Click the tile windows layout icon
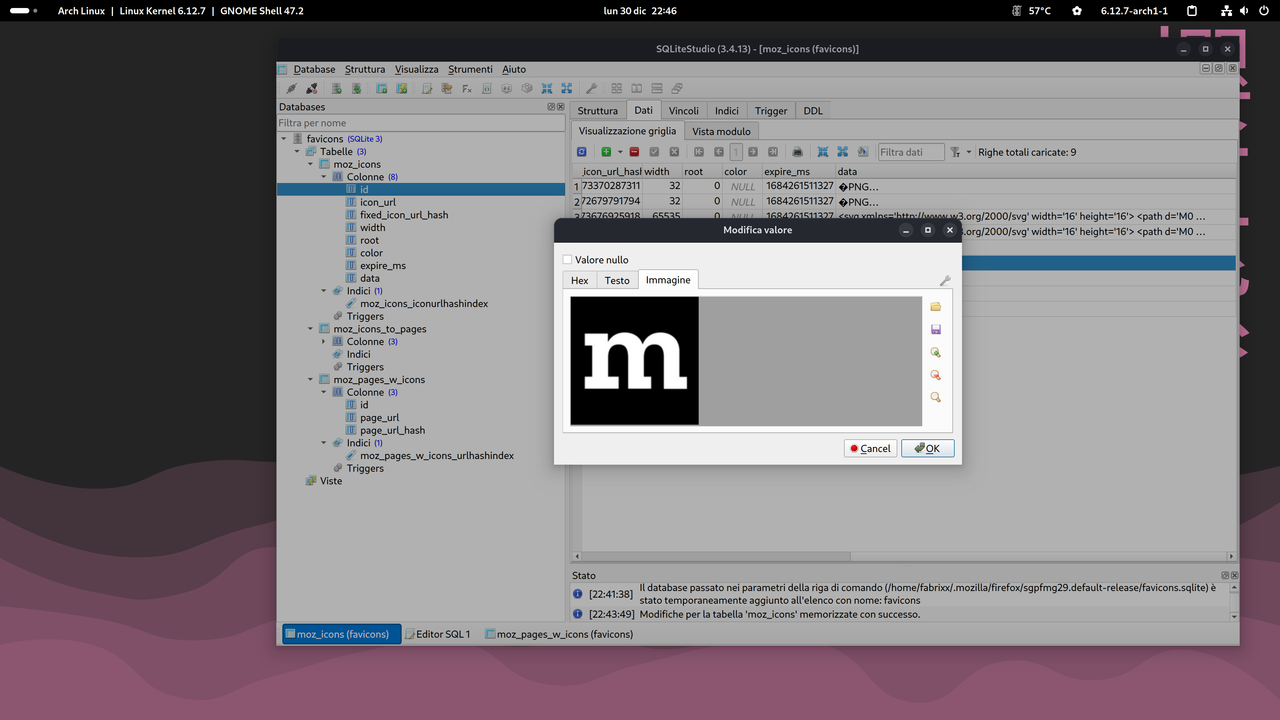1280x720 pixels. [x=617, y=88]
